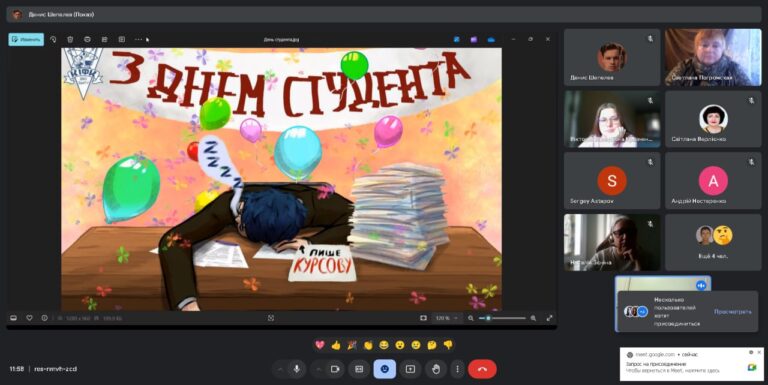Click the present screen button

(x=410, y=369)
